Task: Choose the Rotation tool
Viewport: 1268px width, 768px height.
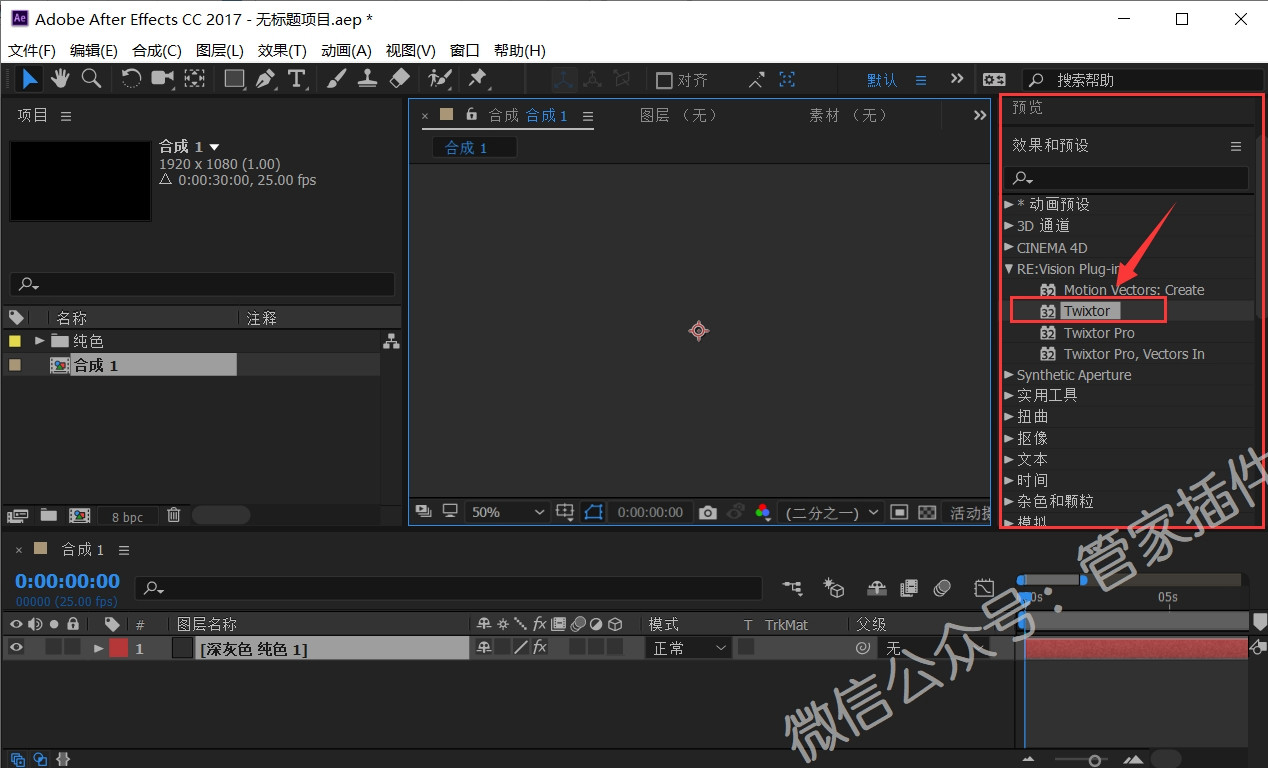Action: [131, 79]
